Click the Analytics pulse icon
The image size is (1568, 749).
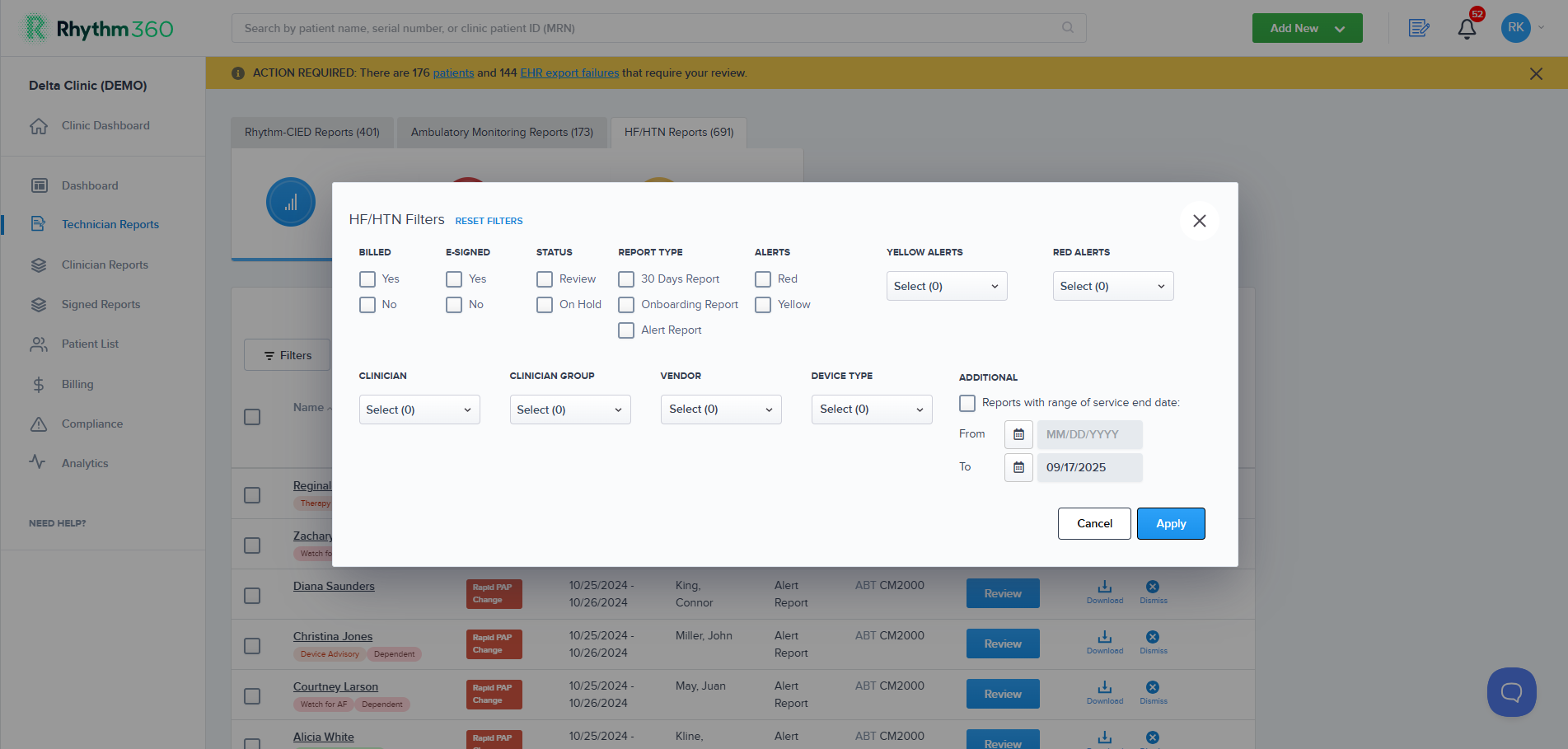tap(38, 462)
